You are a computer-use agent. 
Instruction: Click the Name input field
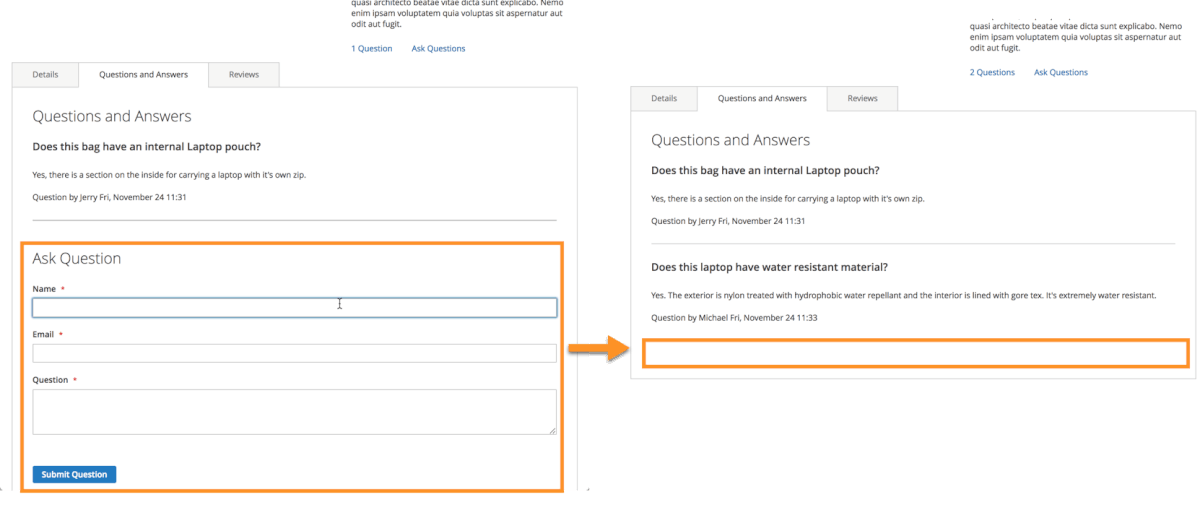tap(294, 308)
